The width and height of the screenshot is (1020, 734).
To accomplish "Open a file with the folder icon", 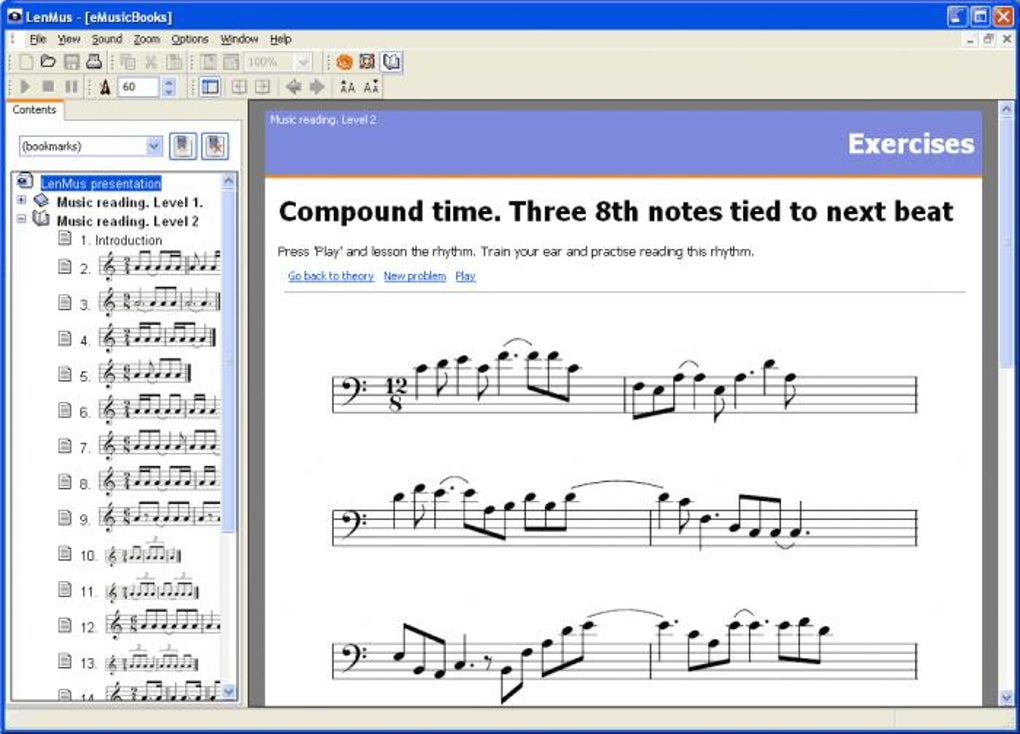I will pos(48,62).
